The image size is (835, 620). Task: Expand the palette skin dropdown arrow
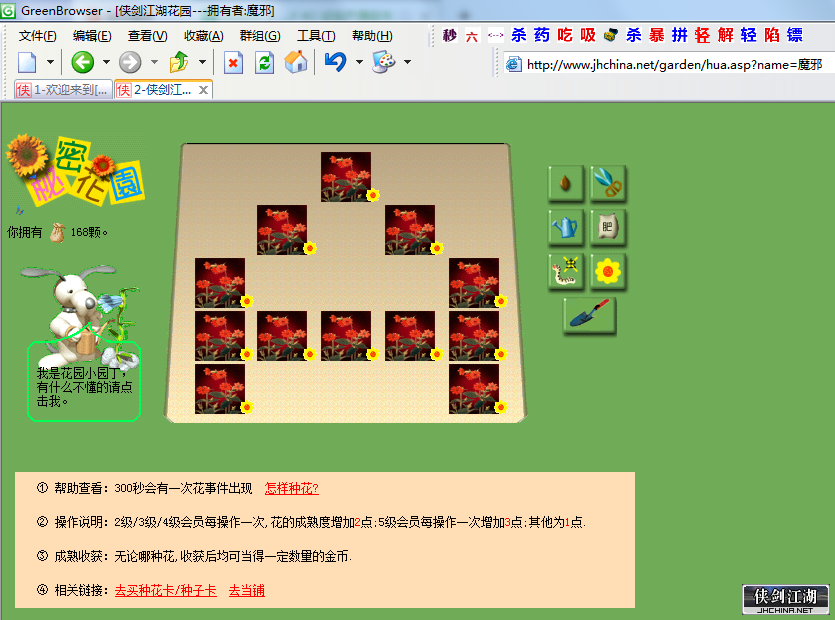407,62
